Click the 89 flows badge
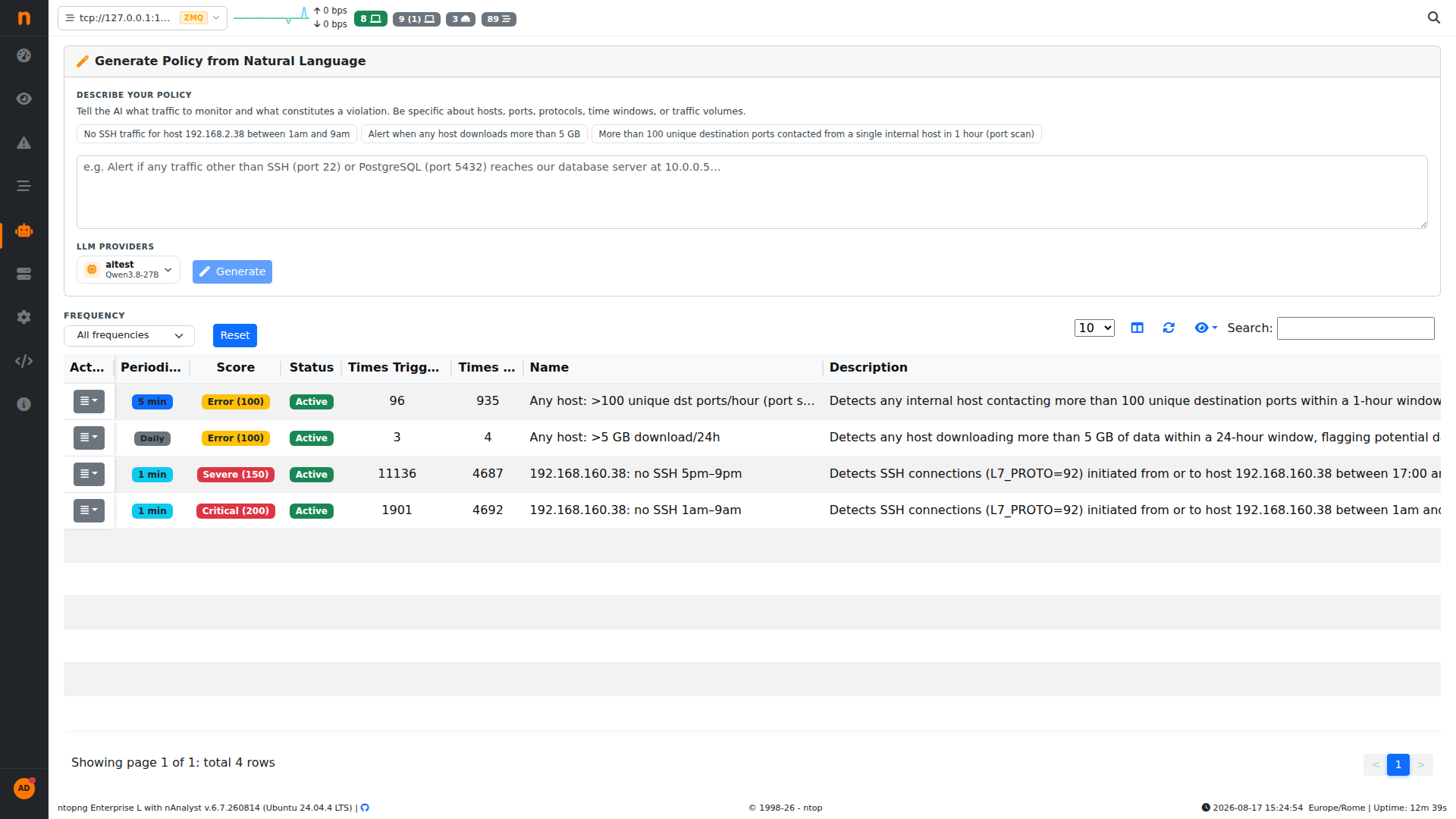The height and width of the screenshot is (819, 1456). coord(498,19)
